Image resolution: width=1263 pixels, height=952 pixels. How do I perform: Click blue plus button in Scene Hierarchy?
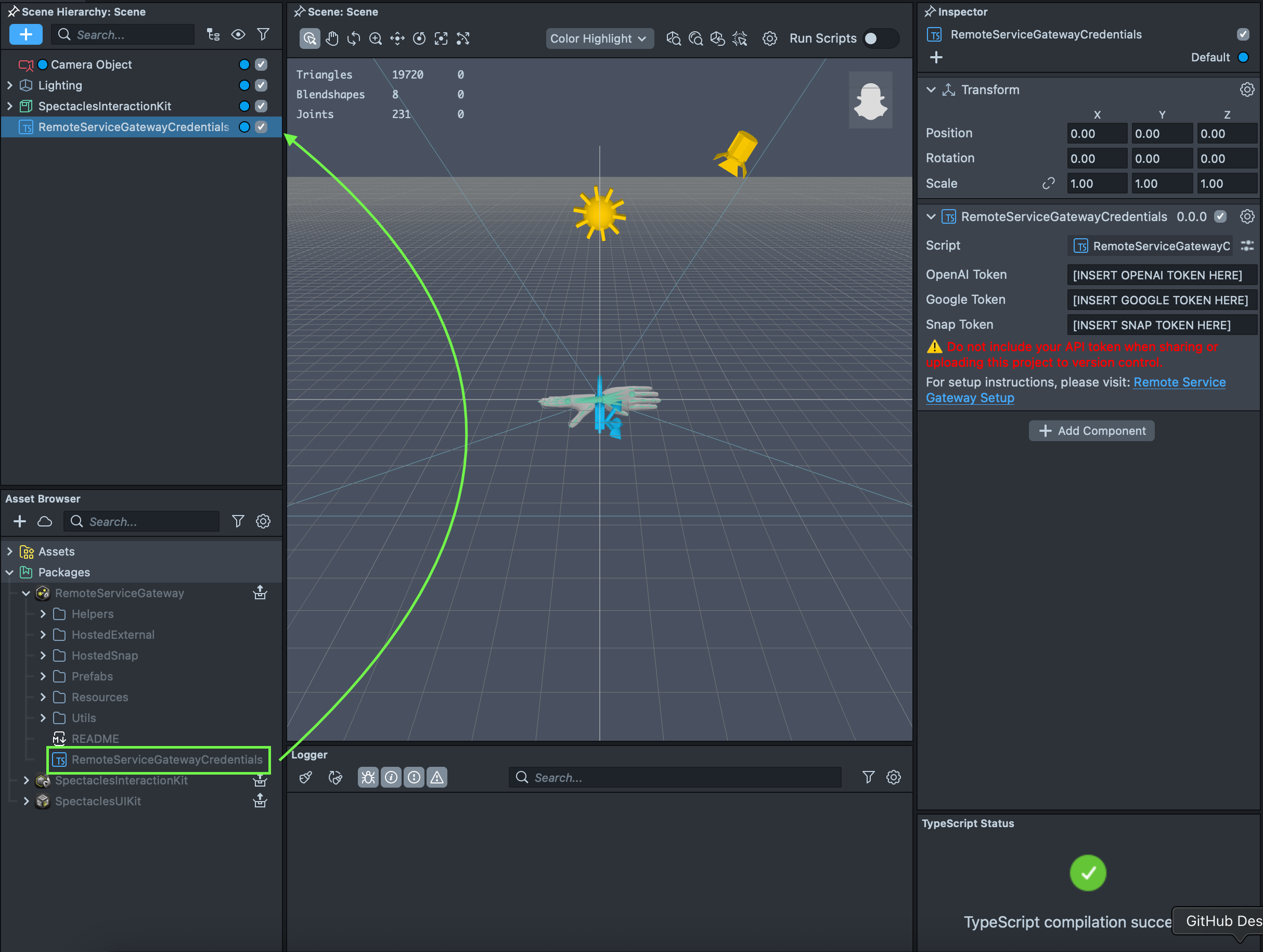pyautogui.click(x=25, y=35)
